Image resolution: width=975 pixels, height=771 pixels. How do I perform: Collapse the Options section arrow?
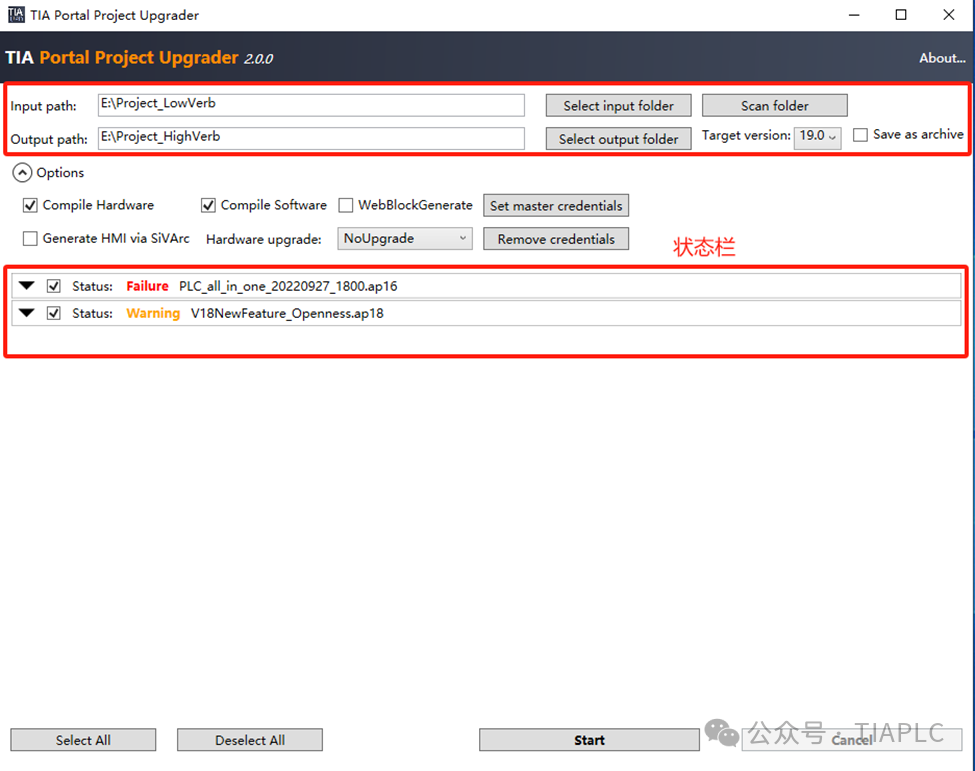(22, 173)
